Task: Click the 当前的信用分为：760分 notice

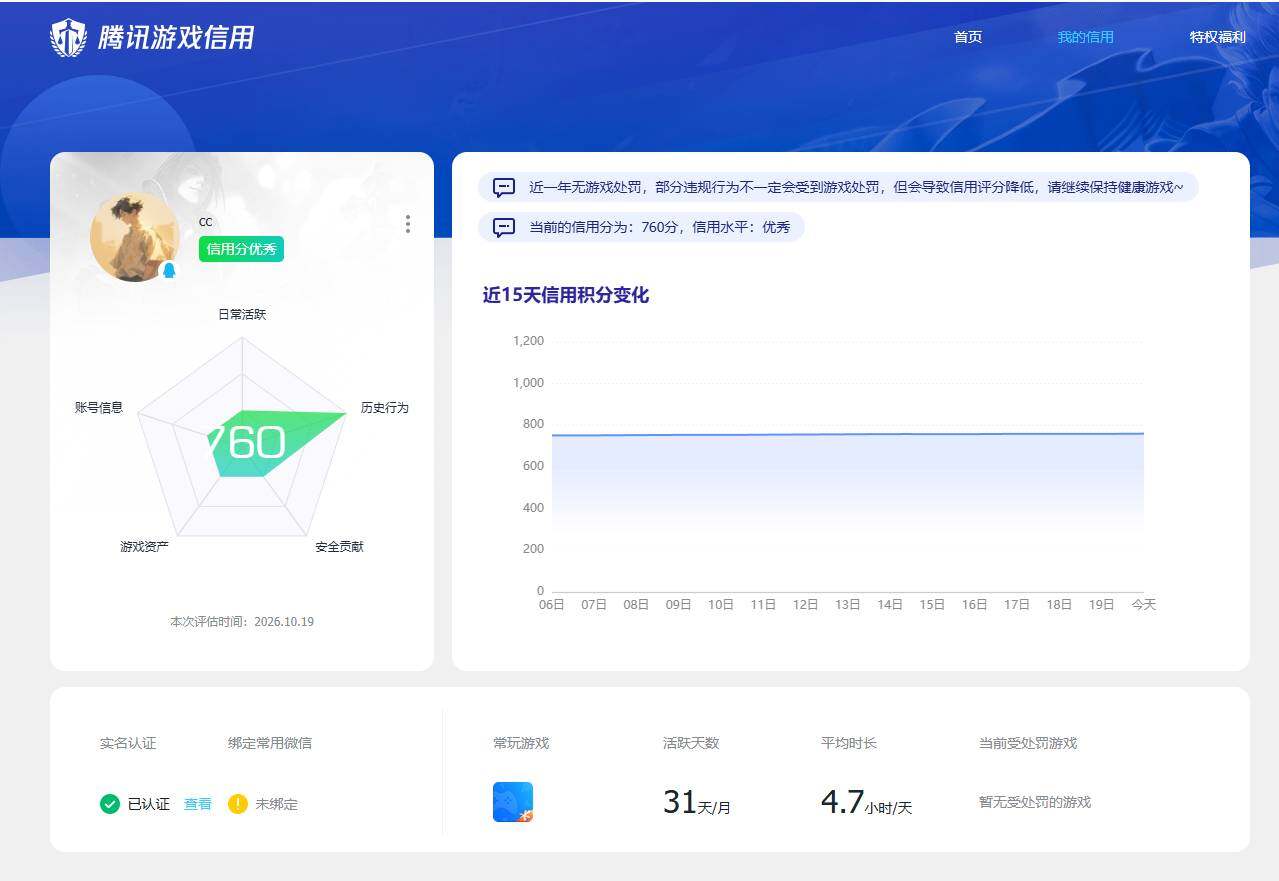Action: click(641, 227)
